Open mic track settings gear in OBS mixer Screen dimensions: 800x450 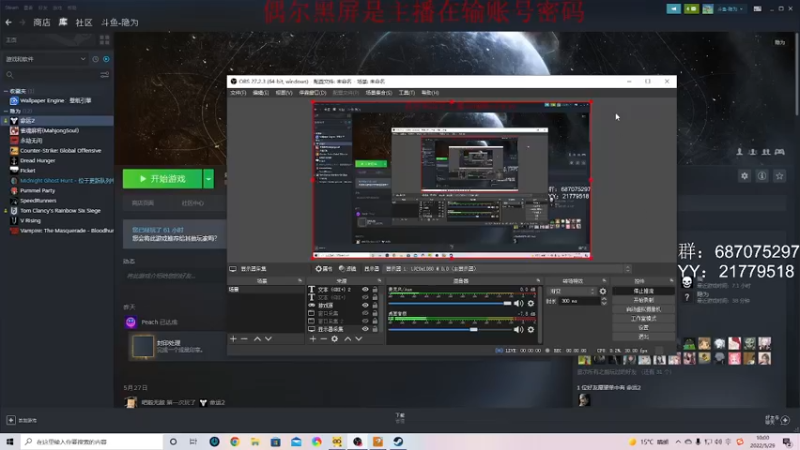[531, 303]
